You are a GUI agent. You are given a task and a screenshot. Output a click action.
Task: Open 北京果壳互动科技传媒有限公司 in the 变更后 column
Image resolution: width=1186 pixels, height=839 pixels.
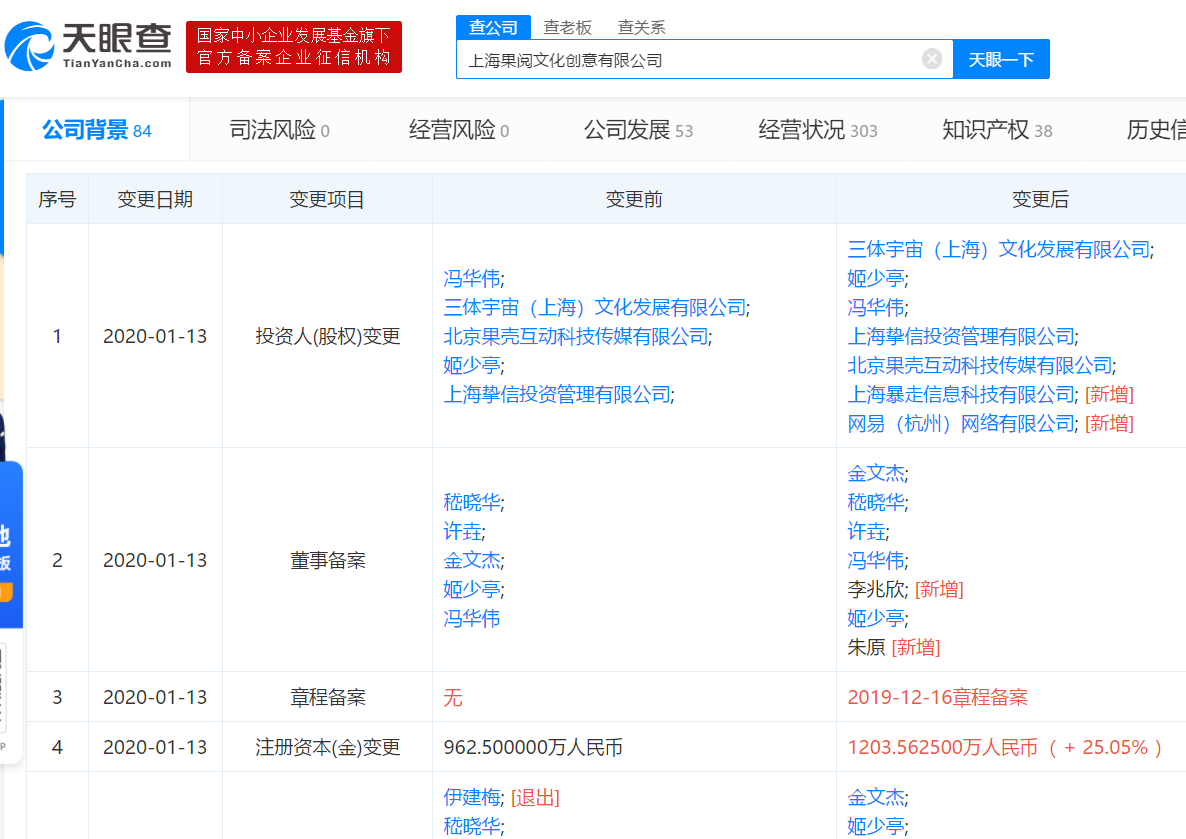[980, 365]
